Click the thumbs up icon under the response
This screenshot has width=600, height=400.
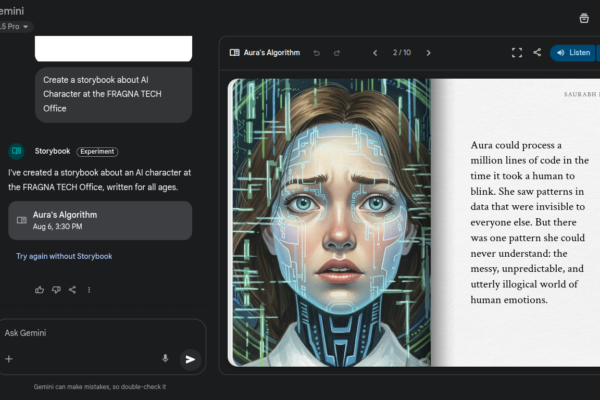tap(39, 290)
